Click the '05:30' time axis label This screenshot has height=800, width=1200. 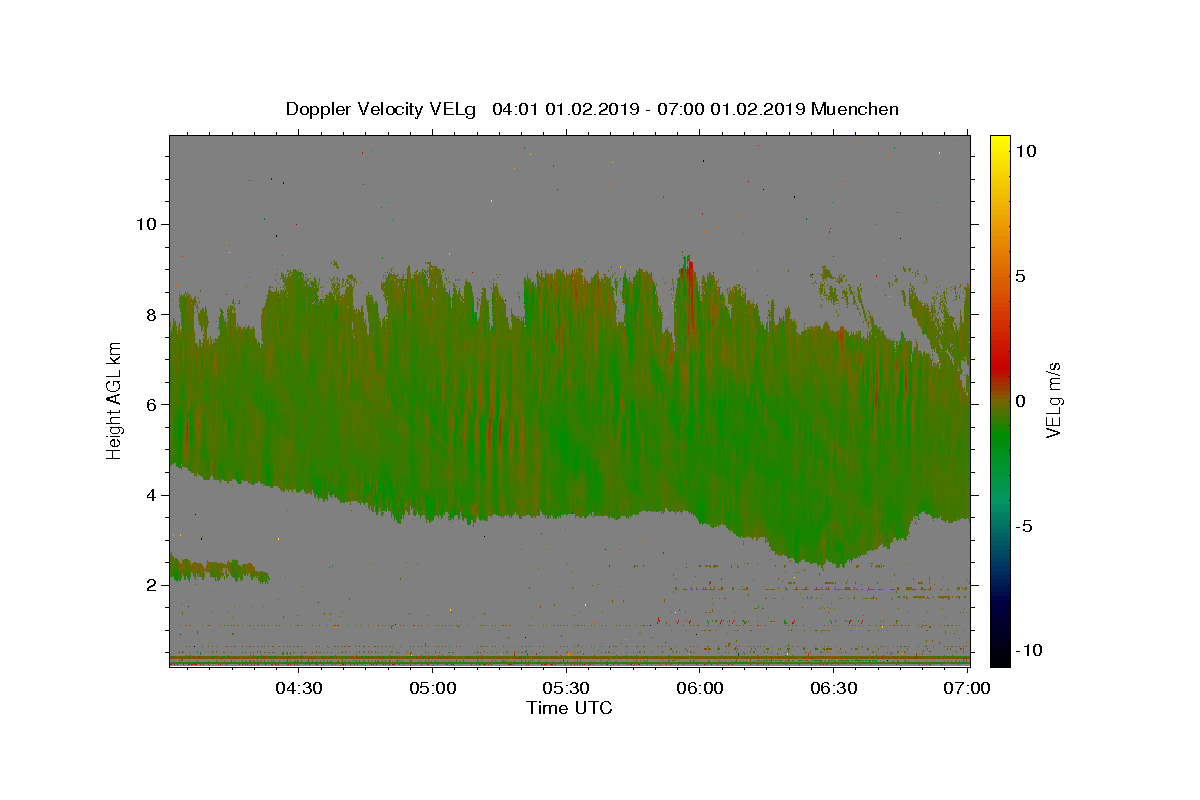[566, 688]
